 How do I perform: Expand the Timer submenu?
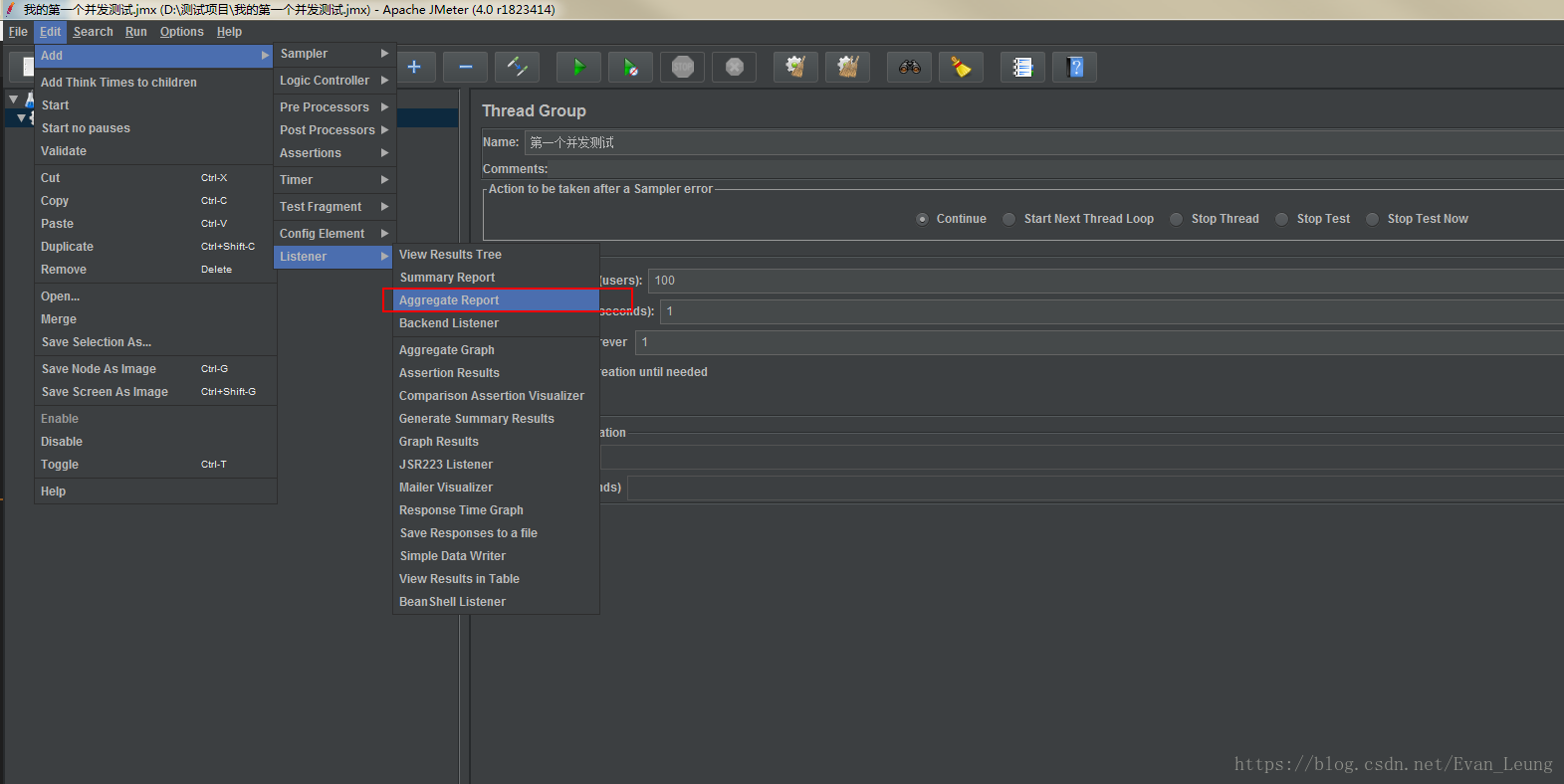click(x=335, y=180)
